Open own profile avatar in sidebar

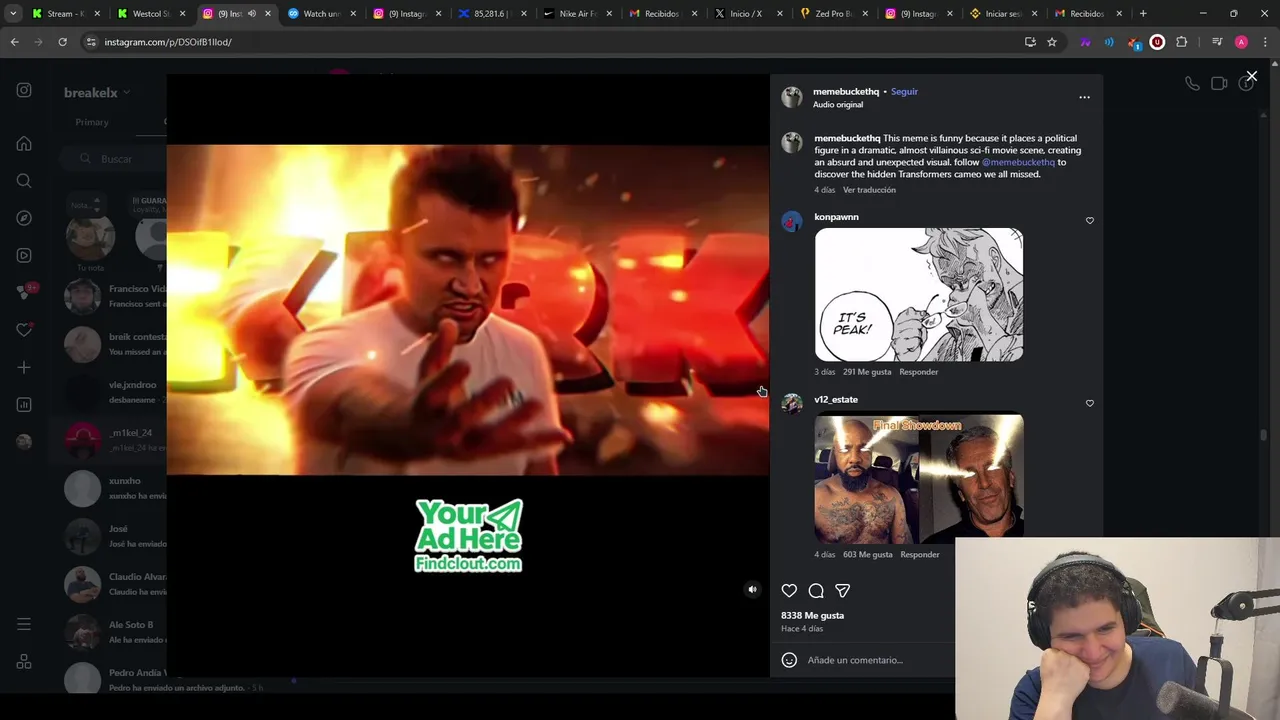[x=24, y=442]
